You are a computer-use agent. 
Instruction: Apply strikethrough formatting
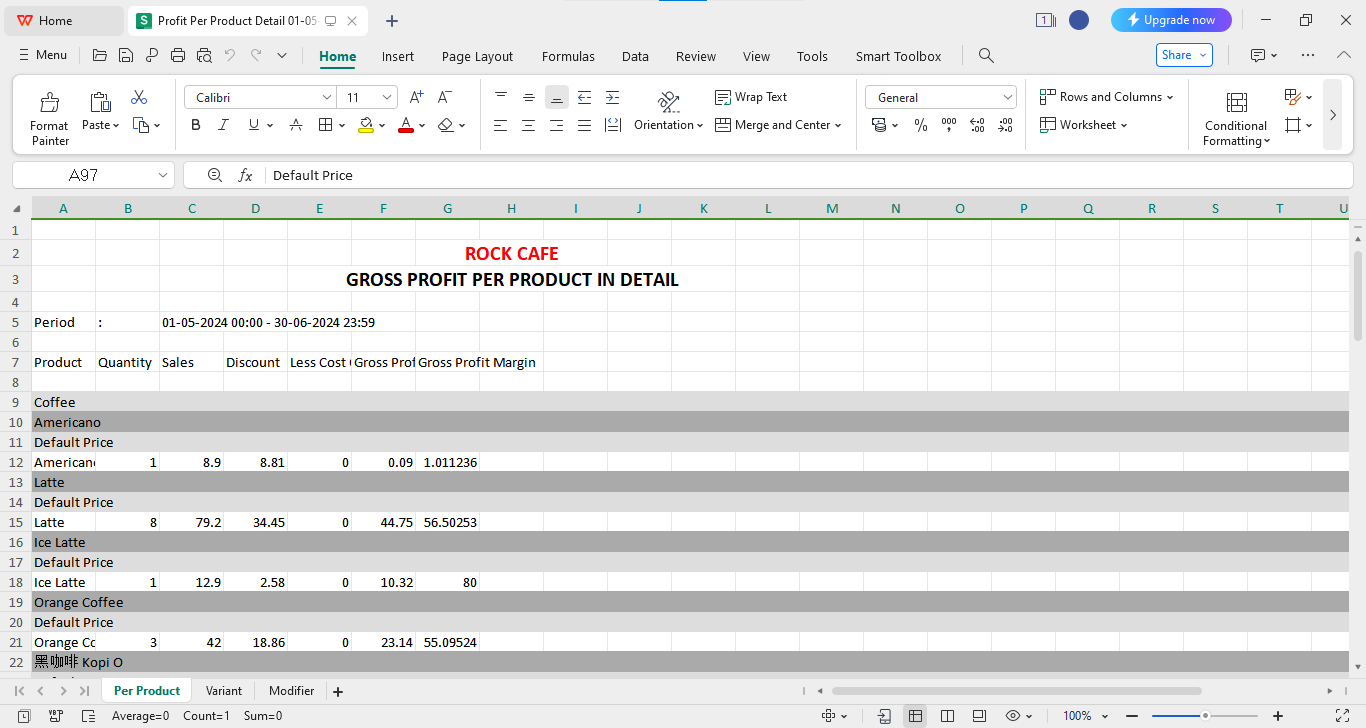click(296, 125)
